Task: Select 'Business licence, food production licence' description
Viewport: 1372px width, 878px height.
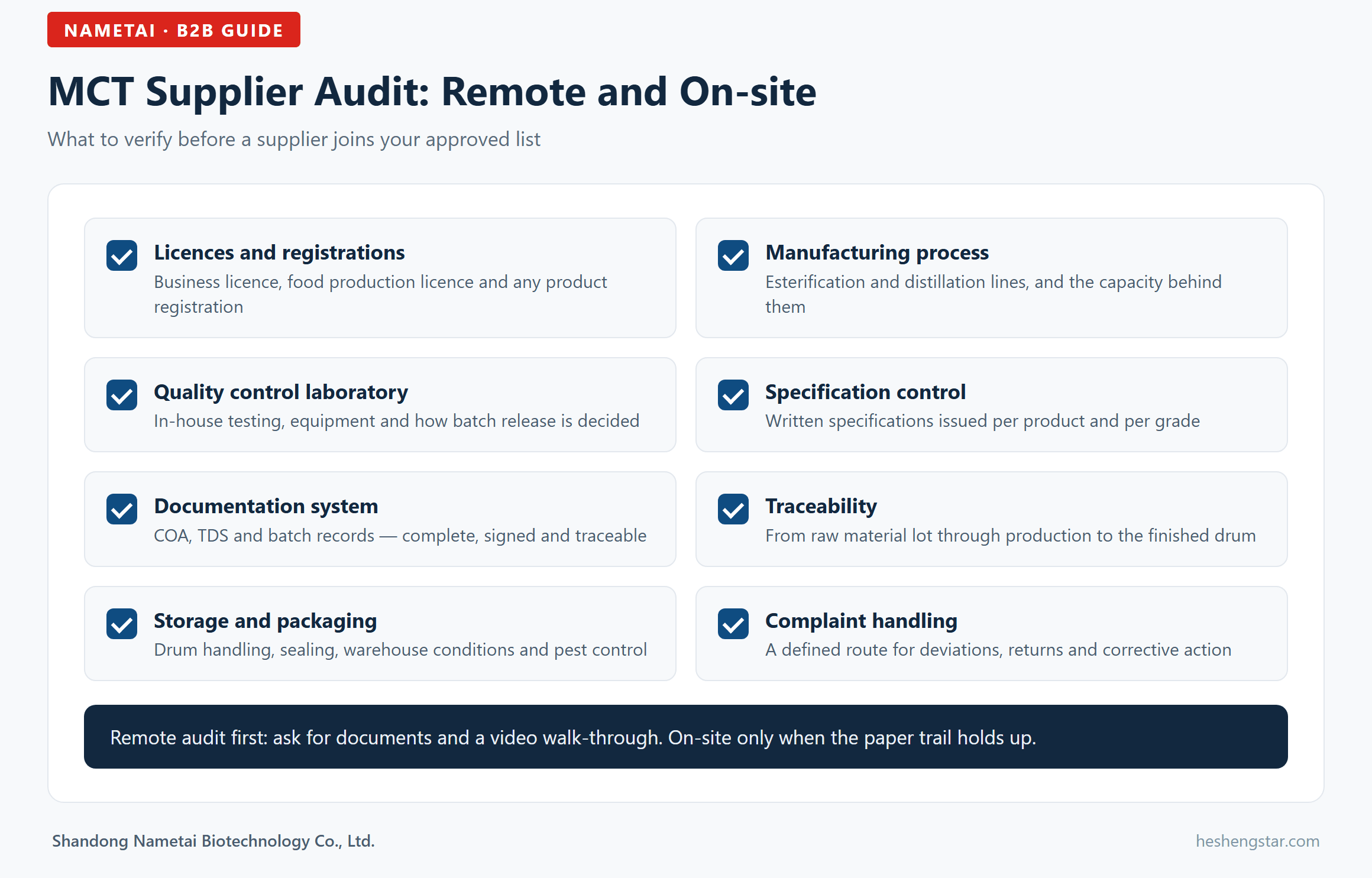Action: coord(381,294)
